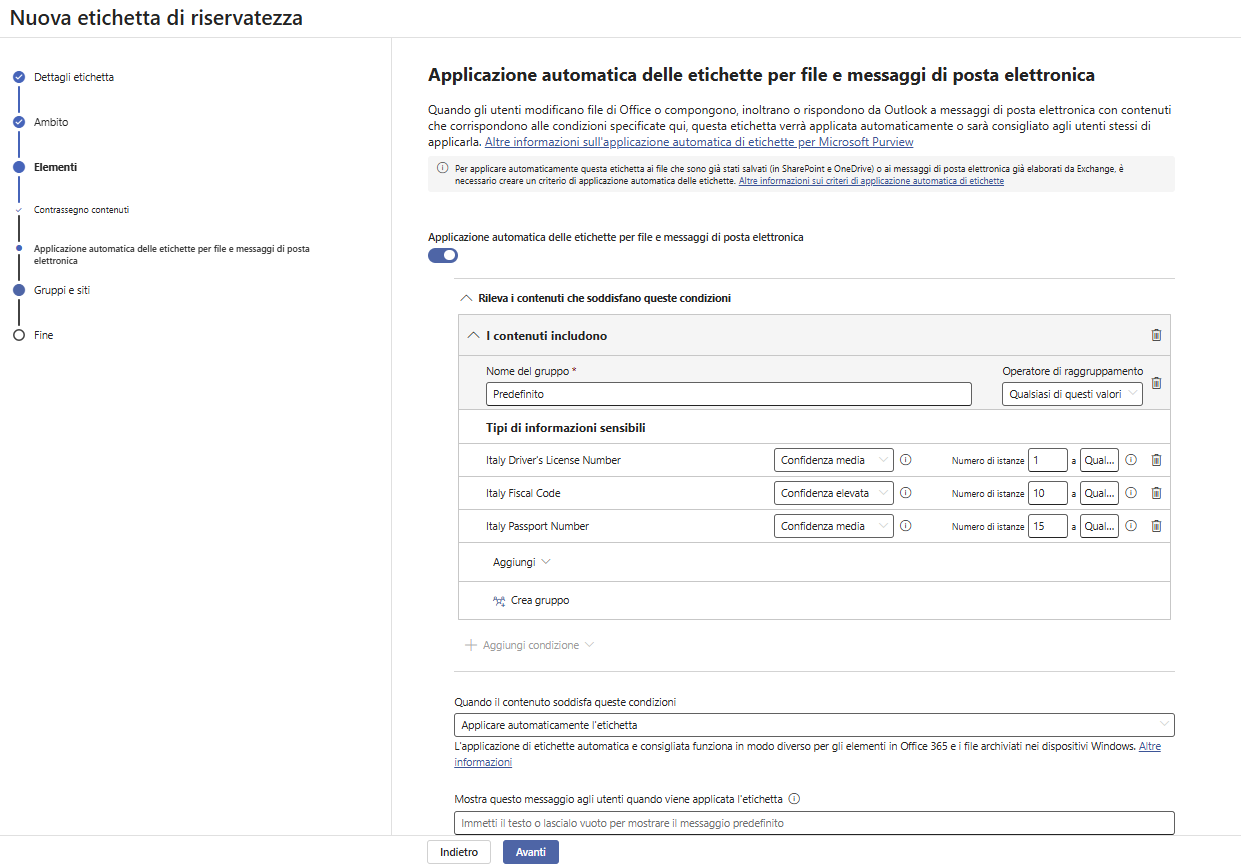The image size is (1241, 865).
Task: Collapse 'Rileva i contenuti' section
Action: (465, 298)
